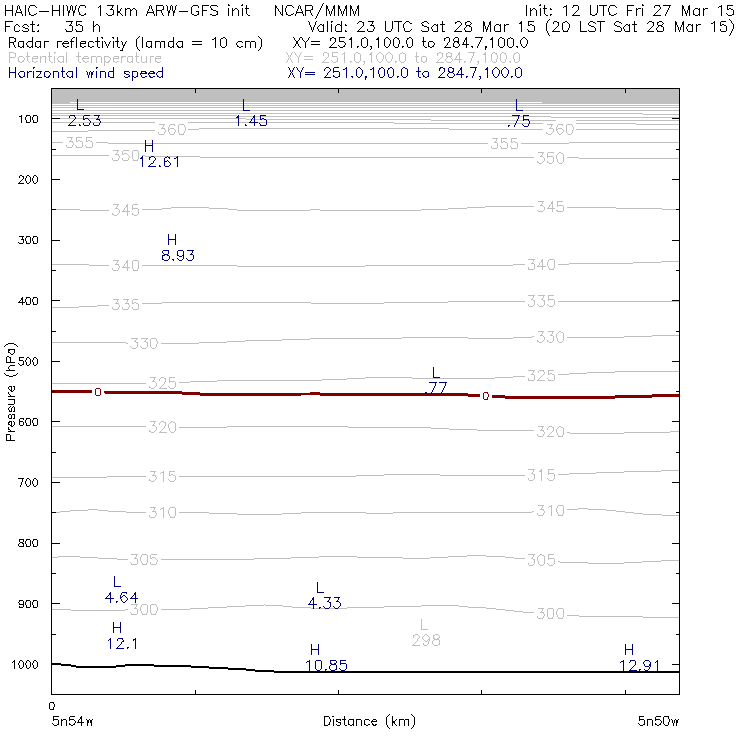Select the 'NCAR/MMM' header label
This screenshot has height=740, width=740.
click(317, 11)
